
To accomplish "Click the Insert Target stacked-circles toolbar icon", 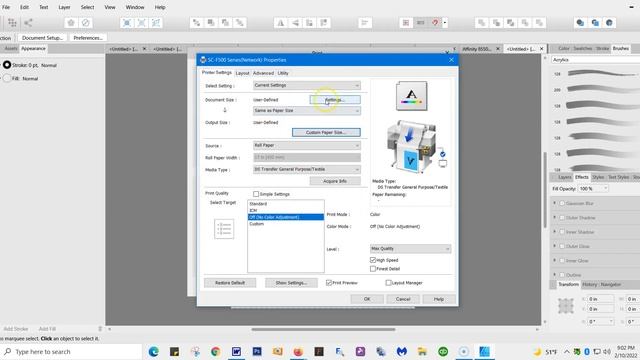I will (580, 23).
